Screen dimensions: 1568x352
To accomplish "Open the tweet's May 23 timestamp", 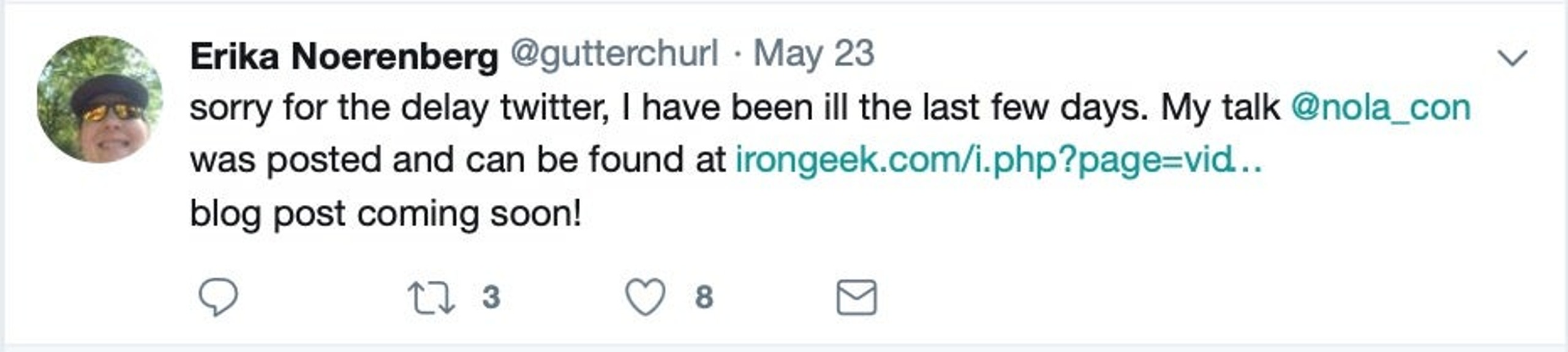I will (813, 54).
